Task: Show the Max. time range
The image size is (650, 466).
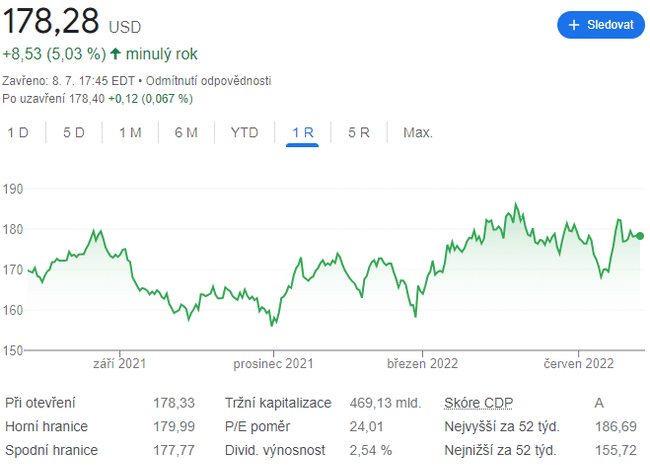Action: point(417,132)
